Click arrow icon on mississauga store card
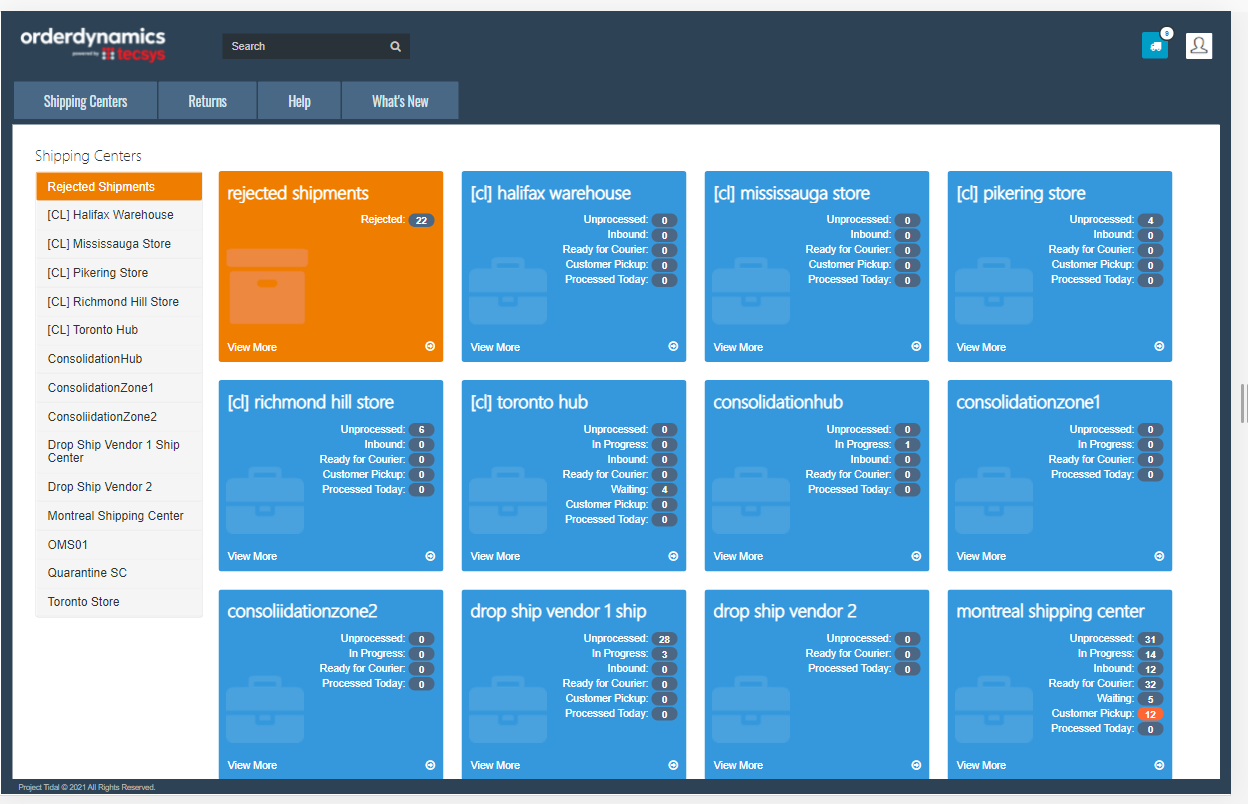 coord(916,346)
